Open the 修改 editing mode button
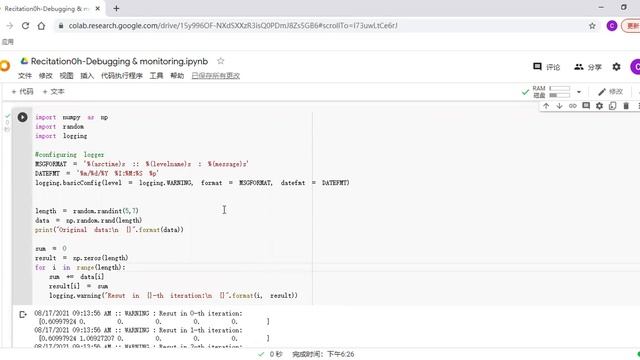Screen dimensions: 640x360 click(x=611, y=91)
